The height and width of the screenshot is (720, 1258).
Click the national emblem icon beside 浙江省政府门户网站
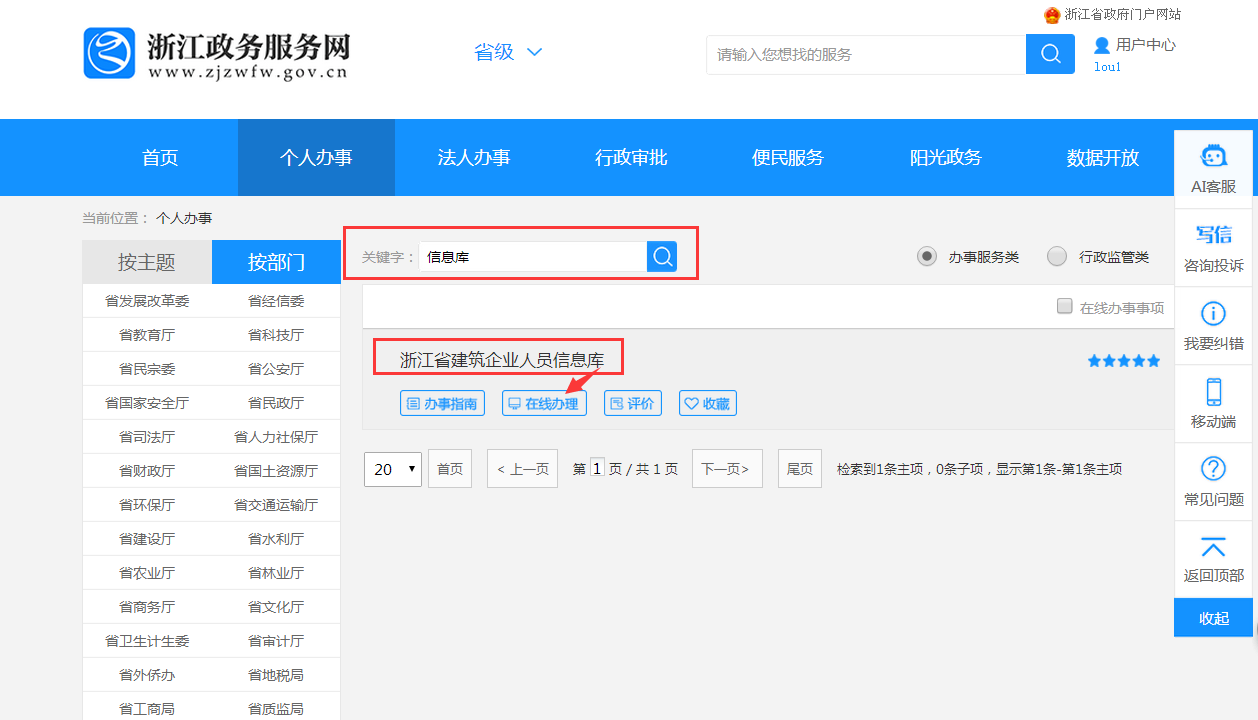(x=1052, y=15)
